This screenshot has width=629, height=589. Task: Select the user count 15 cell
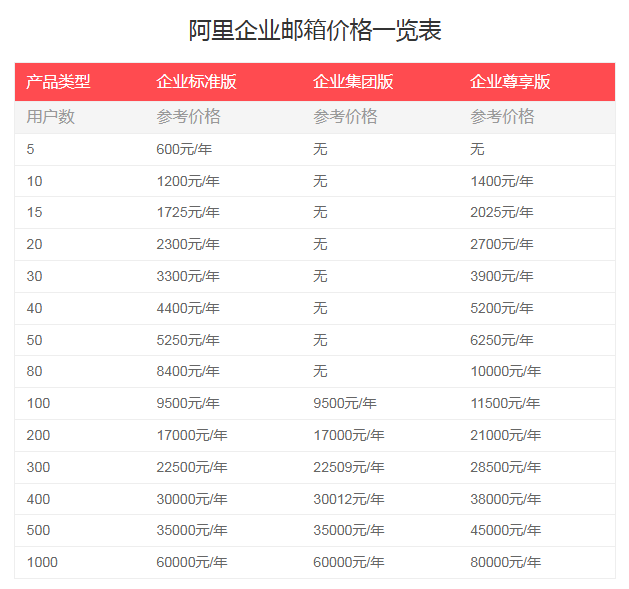(x=34, y=212)
